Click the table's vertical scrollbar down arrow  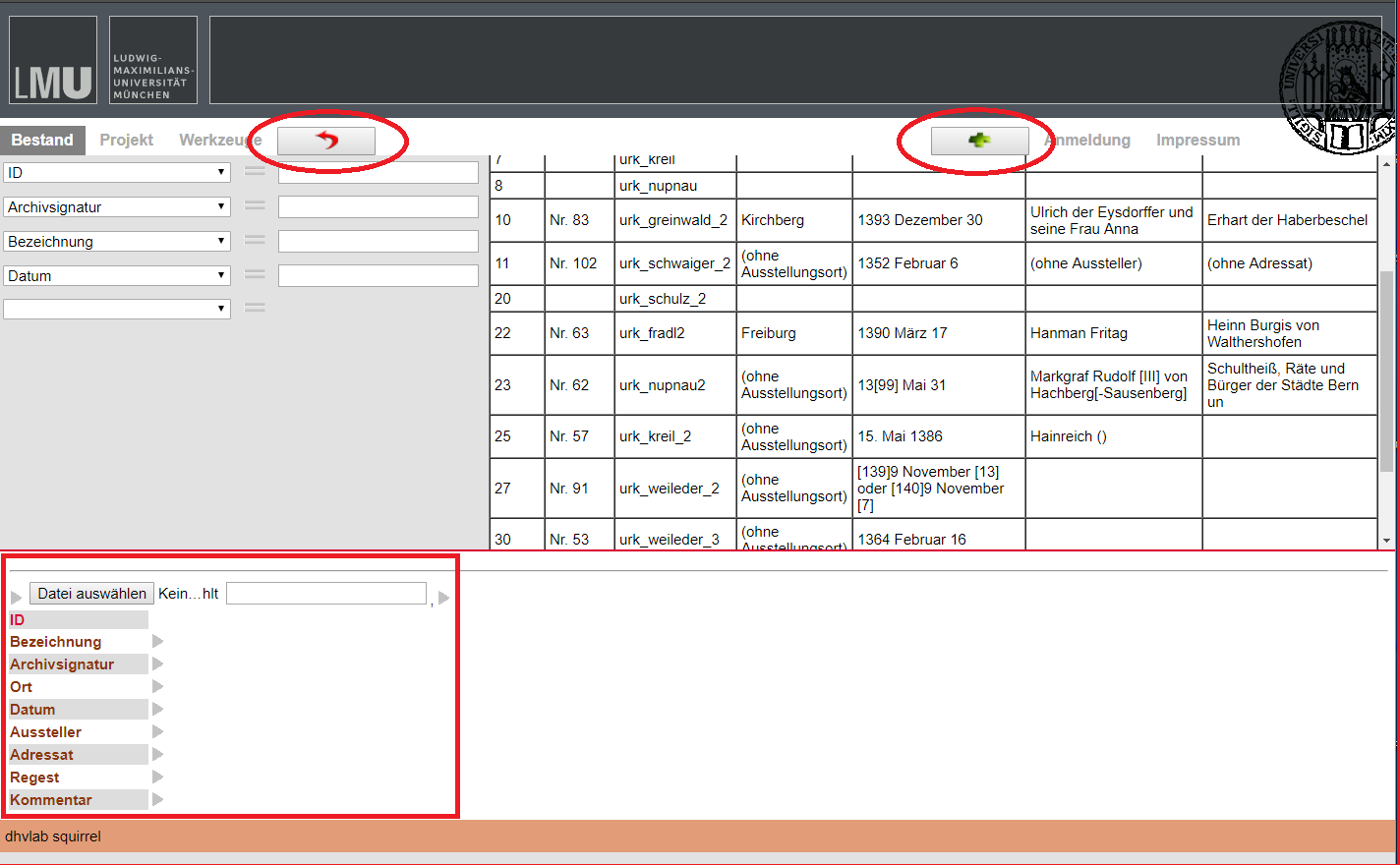pyautogui.click(x=1386, y=541)
